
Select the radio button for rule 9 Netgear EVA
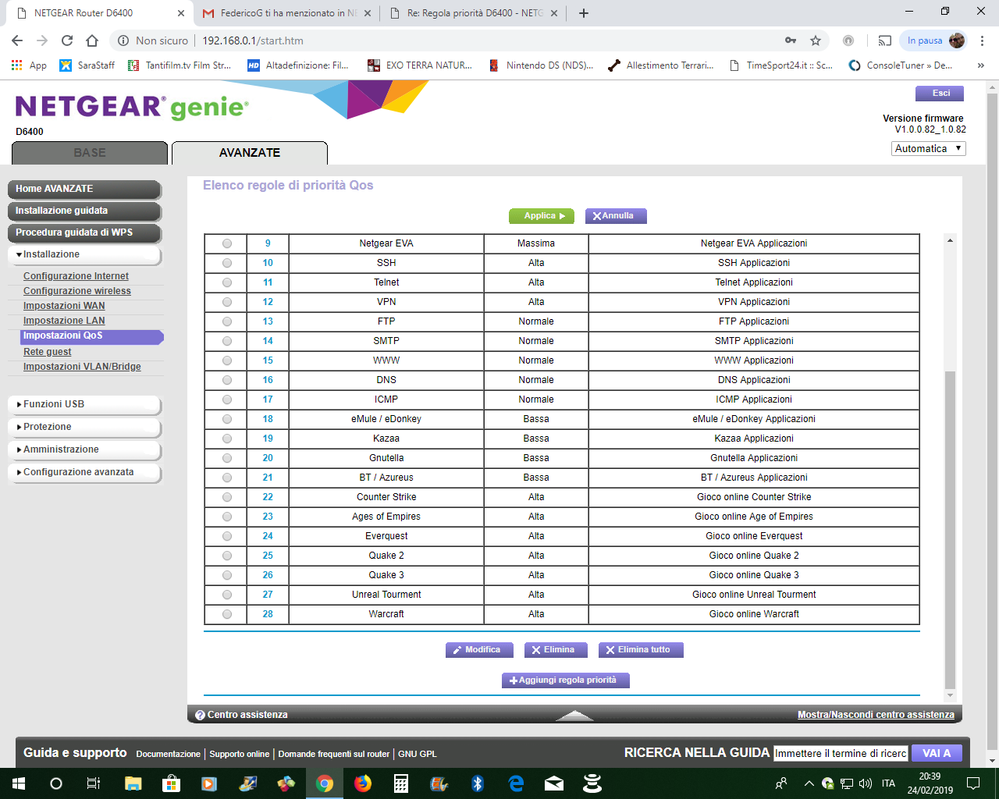point(227,243)
